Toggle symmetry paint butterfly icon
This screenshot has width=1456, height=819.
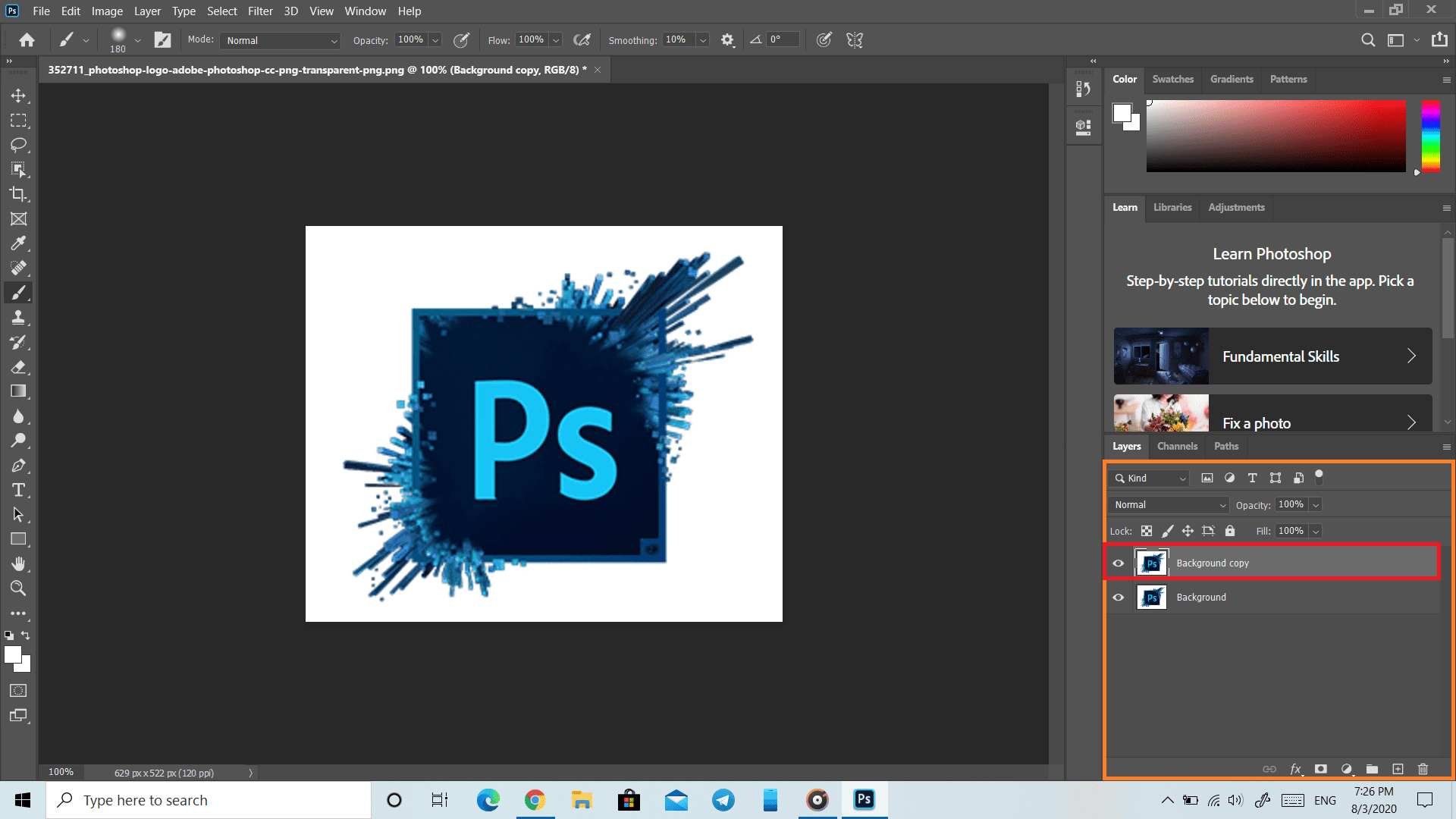855,40
